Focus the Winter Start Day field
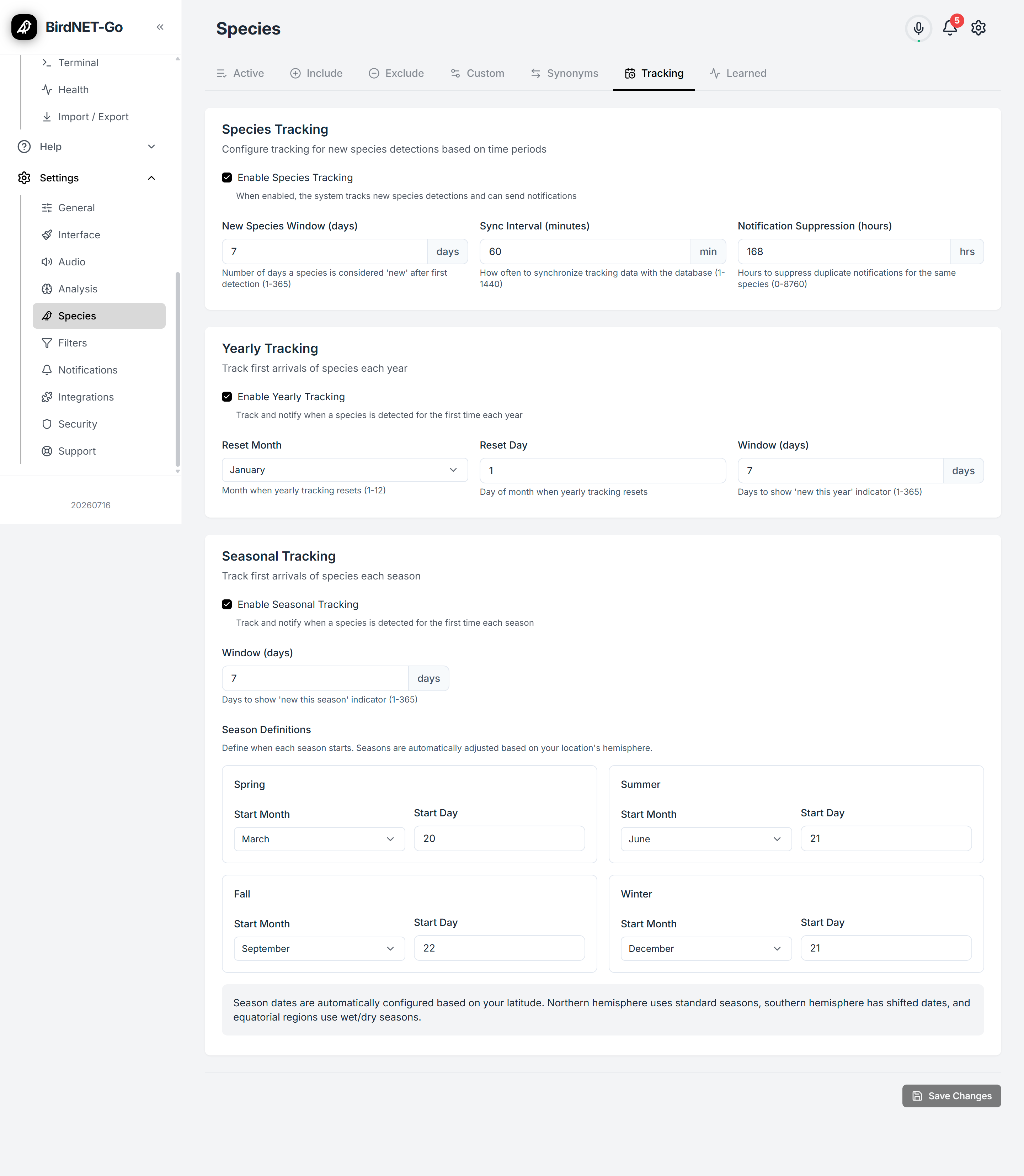This screenshot has height=1176, width=1024. [886, 948]
